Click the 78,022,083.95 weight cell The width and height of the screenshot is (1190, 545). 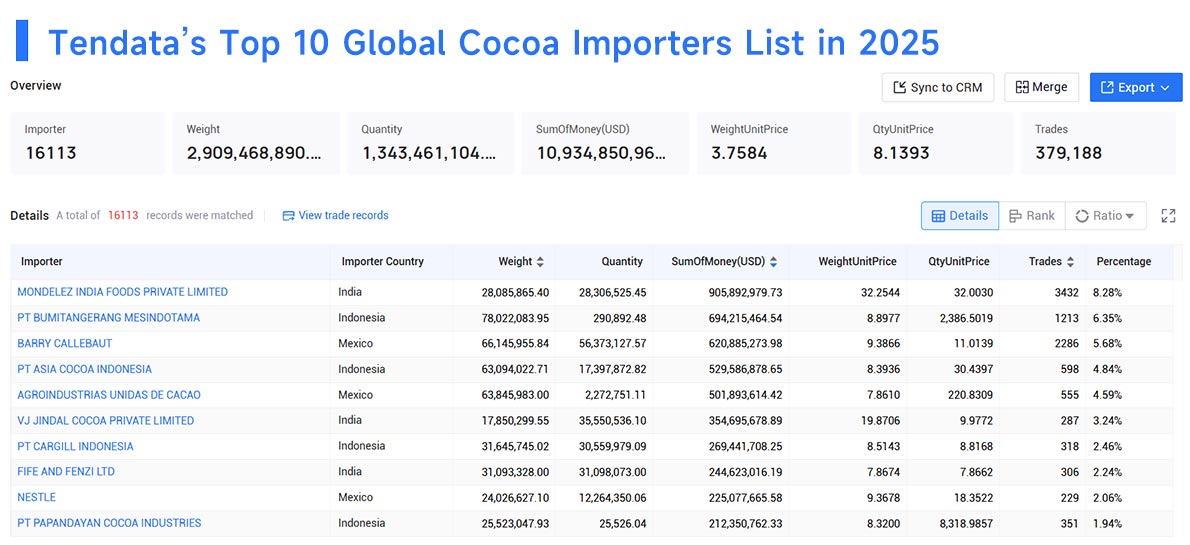505,318
